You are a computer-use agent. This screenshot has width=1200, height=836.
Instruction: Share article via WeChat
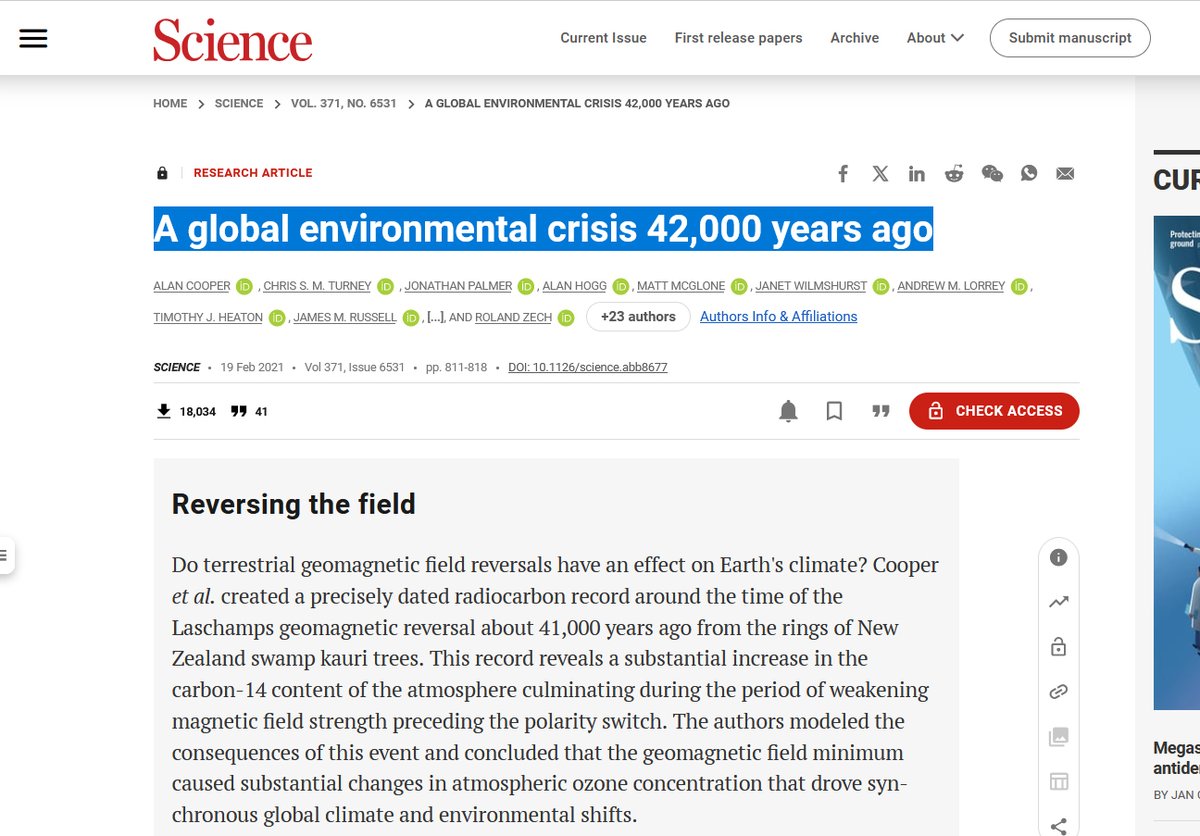coord(992,174)
